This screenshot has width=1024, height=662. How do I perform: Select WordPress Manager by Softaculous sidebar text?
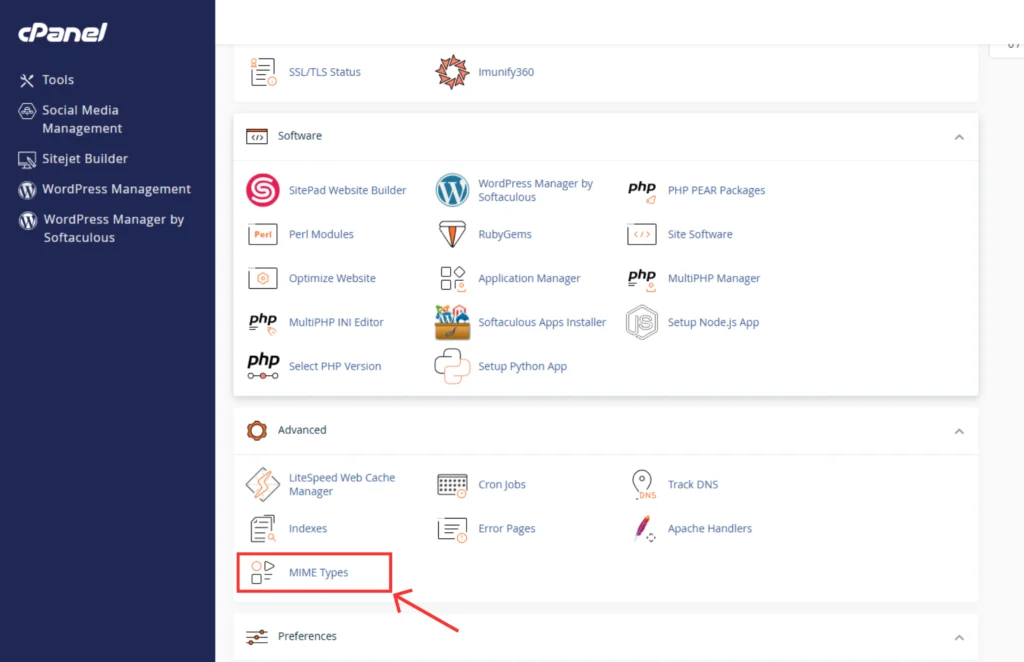tap(114, 229)
